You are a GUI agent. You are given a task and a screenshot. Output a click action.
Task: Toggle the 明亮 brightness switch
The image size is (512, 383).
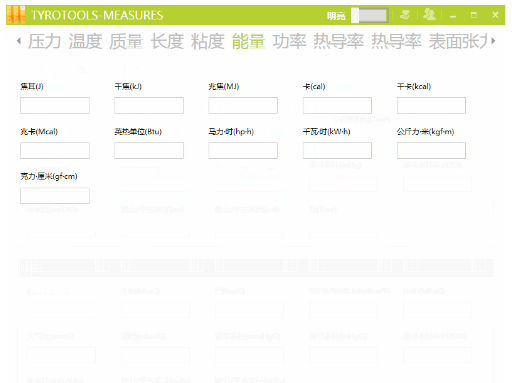point(370,15)
